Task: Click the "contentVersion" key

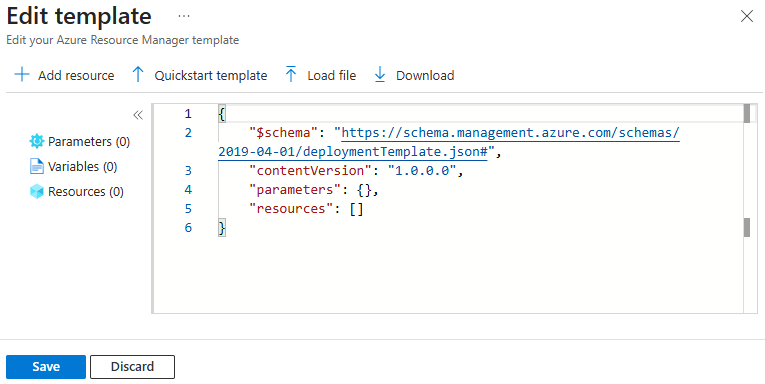Action: click(310, 171)
